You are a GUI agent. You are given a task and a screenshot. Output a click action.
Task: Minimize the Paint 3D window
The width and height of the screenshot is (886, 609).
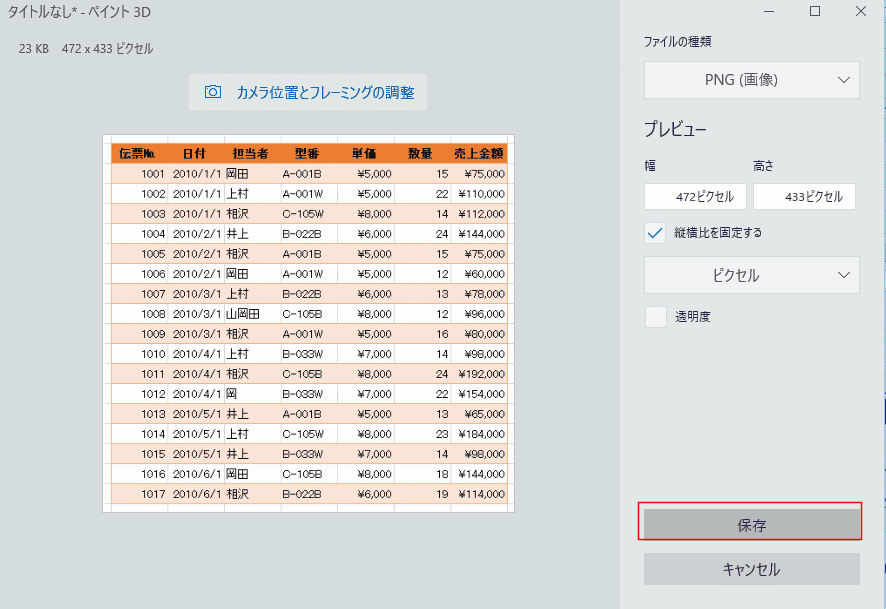[768, 11]
